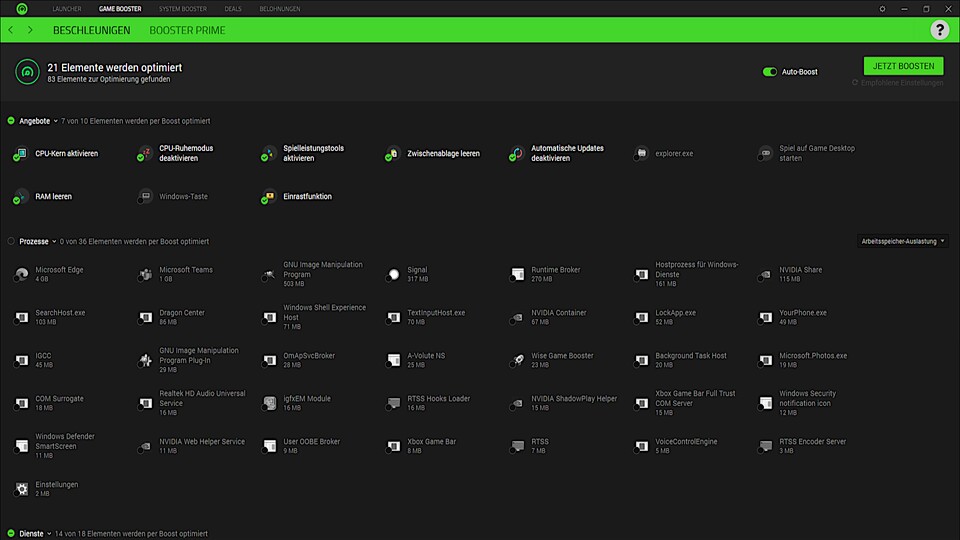Toggle all Angebote with section circle
This screenshot has width=960, height=540.
click(x=11, y=121)
